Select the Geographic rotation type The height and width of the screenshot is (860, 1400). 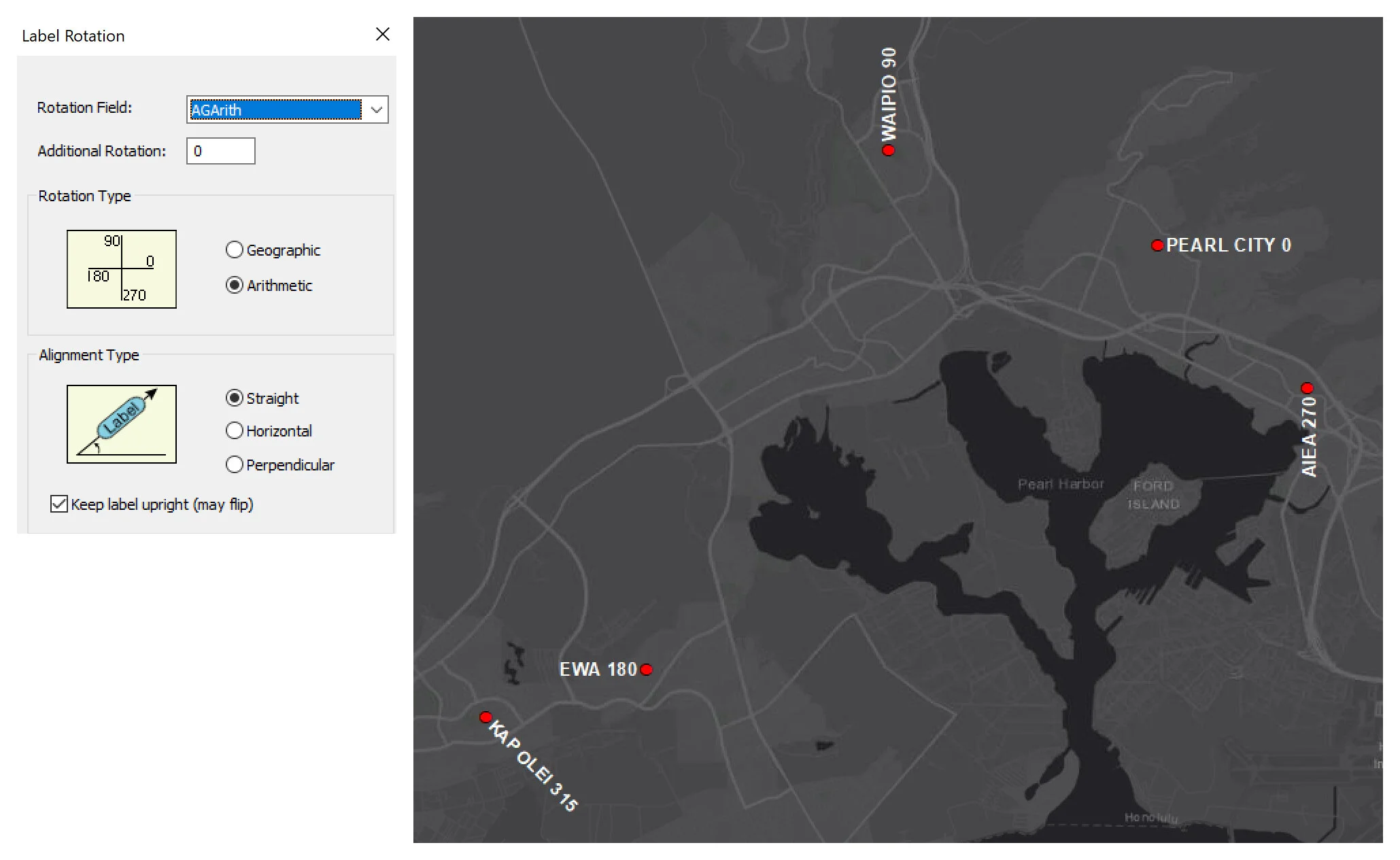click(x=235, y=250)
